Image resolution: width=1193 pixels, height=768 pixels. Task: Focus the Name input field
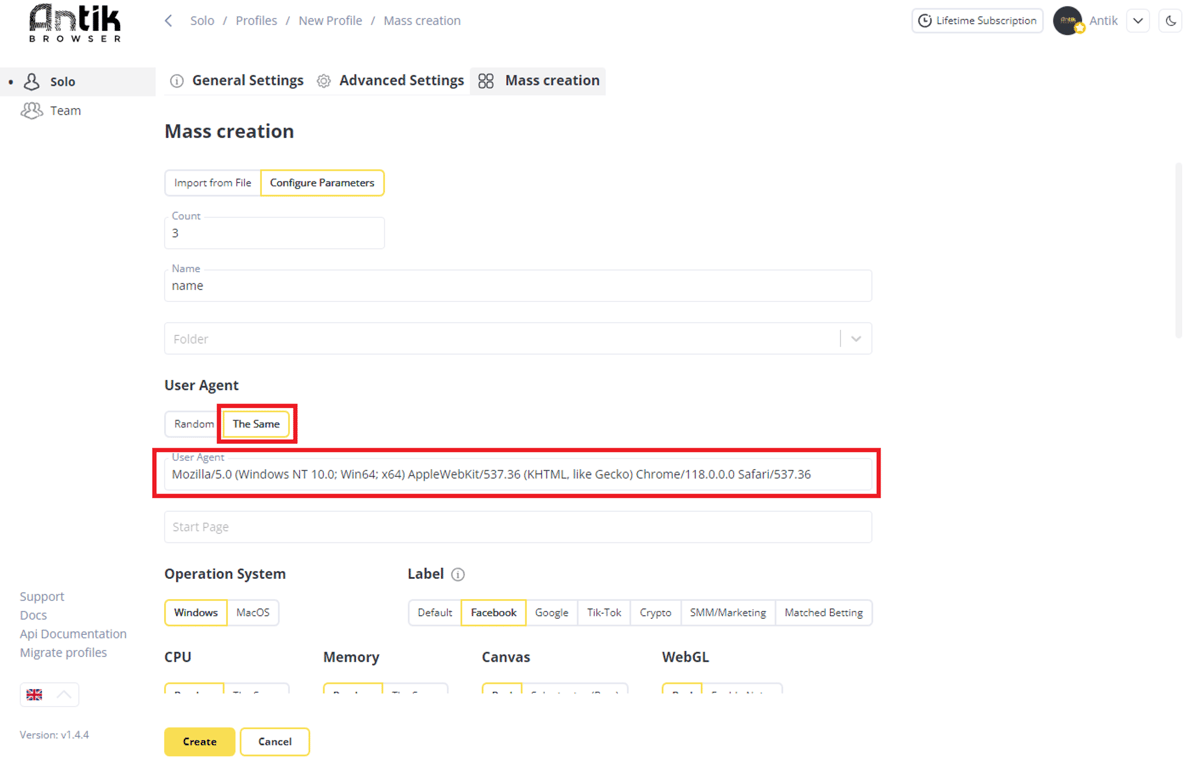tap(518, 285)
